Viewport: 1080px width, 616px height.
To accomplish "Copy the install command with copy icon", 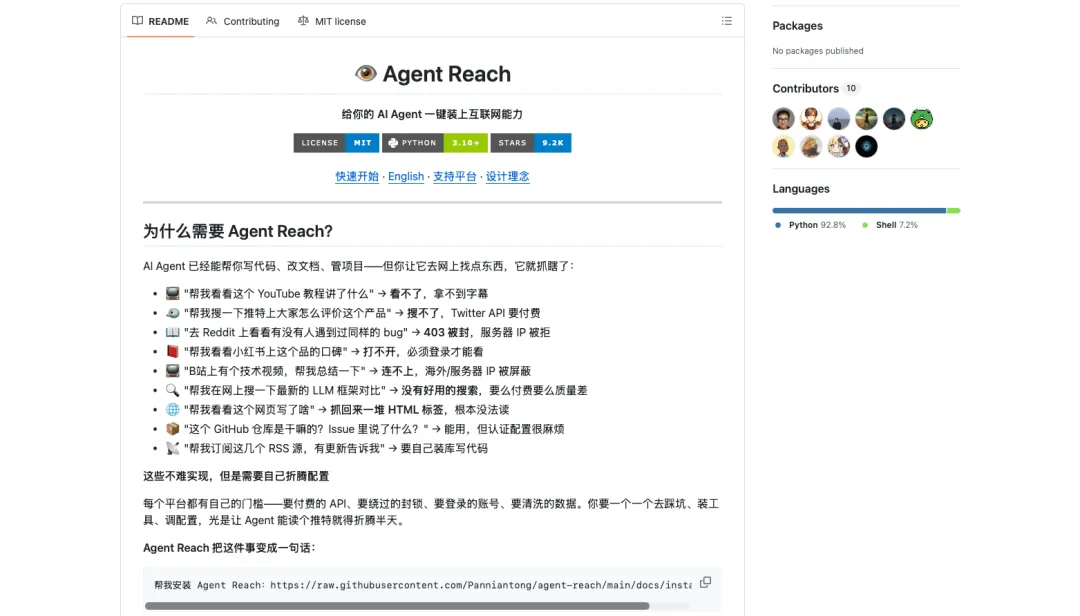I will pyautogui.click(x=705, y=583).
